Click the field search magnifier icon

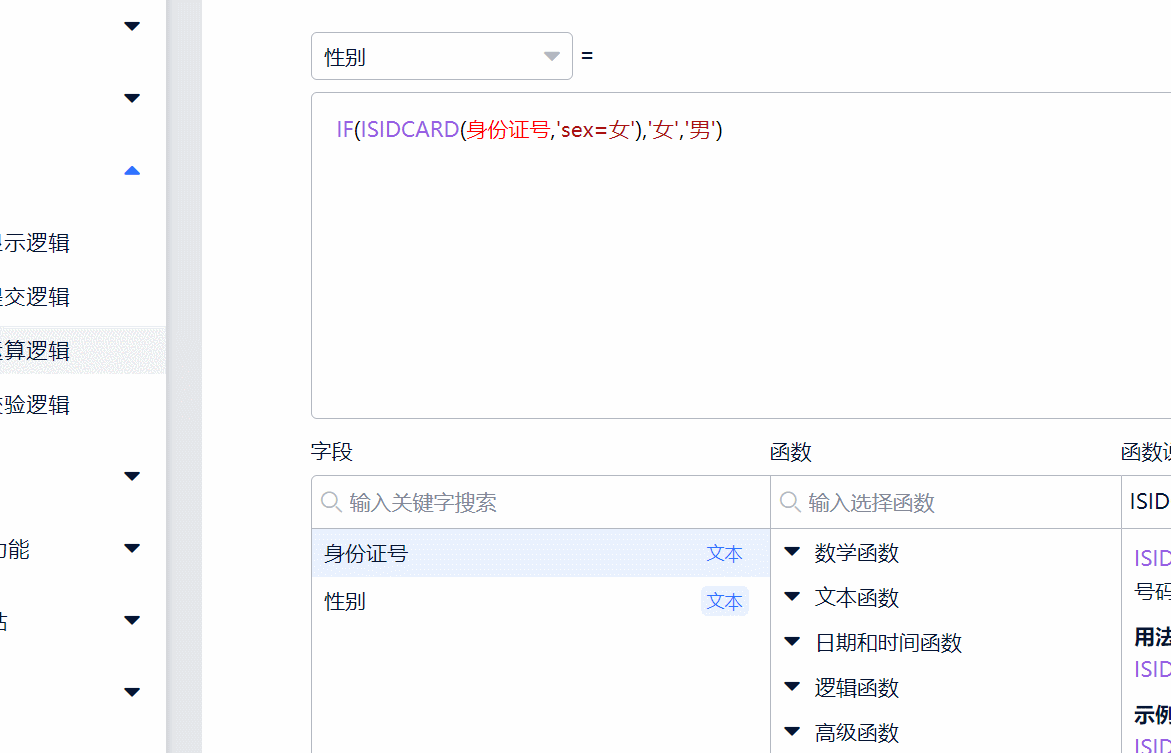coord(331,502)
